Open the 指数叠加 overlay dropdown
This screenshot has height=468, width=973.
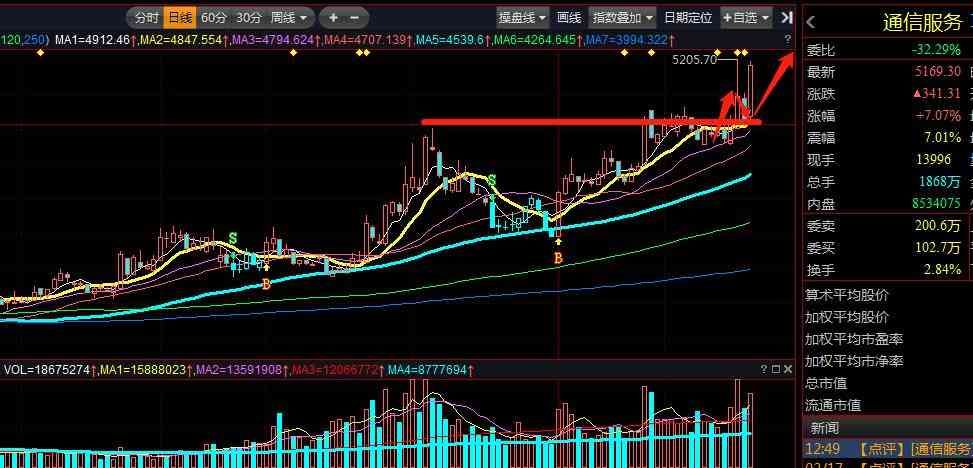point(623,18)
